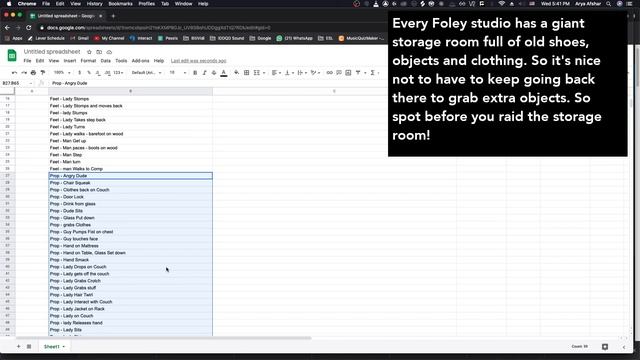Select cell Prop - Chair Squeak

tap(130, 183)
